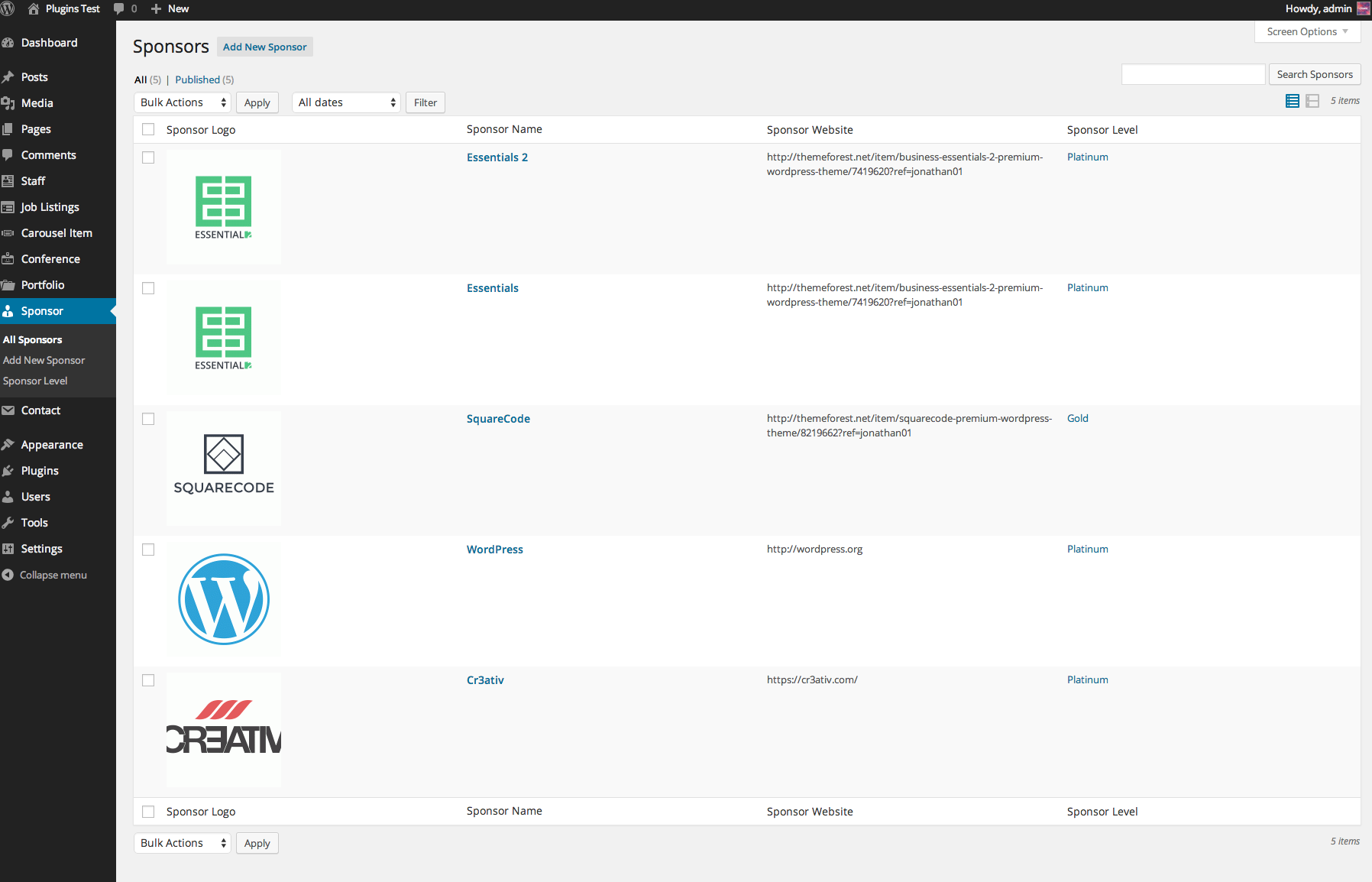The image size is (1372, 882).
Task: Click the Sponsor sidebar icon
Action: click(8, 311)
